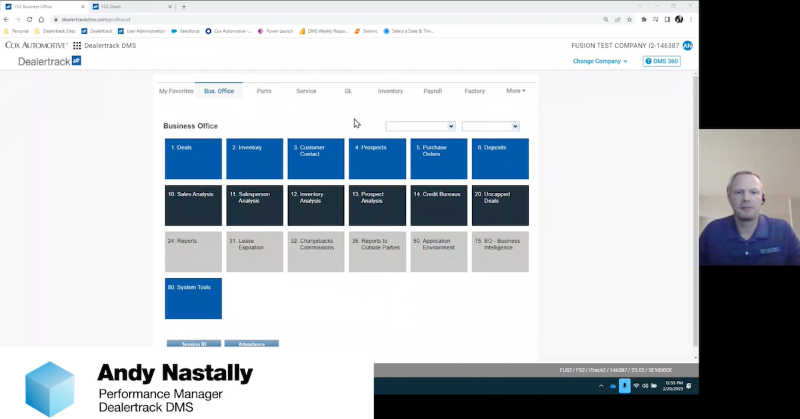Close the FS2 Deals tab

pos(170,7)
